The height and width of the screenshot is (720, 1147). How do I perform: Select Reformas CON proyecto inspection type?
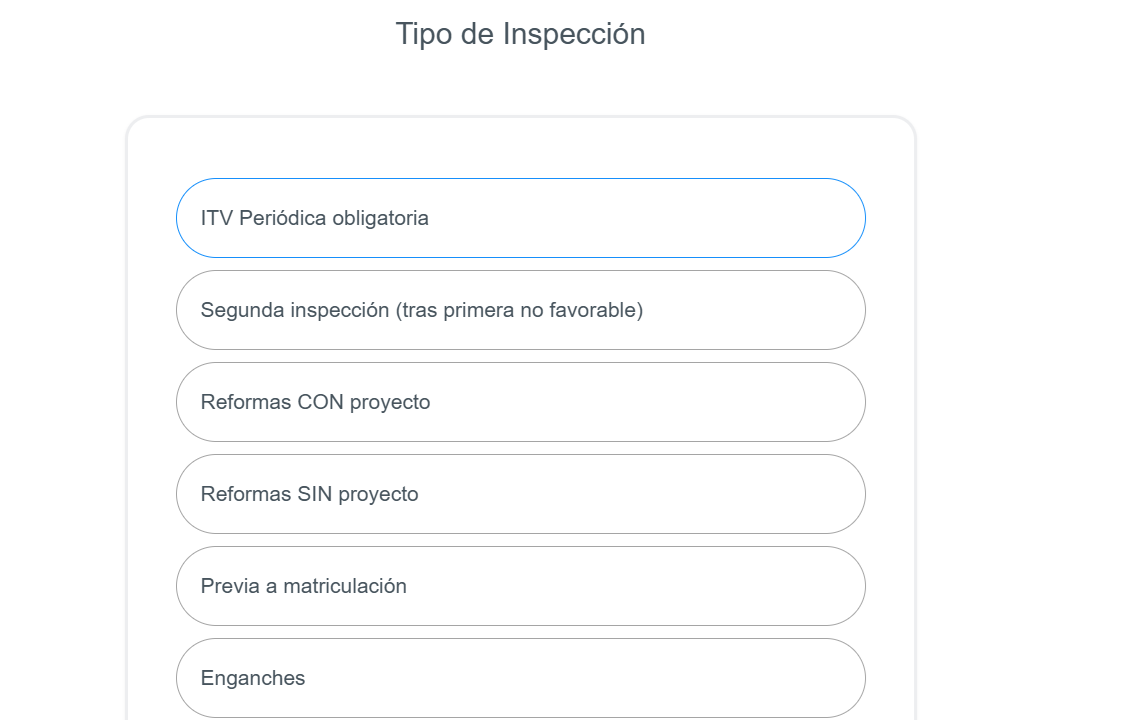(x=520, y=402)
